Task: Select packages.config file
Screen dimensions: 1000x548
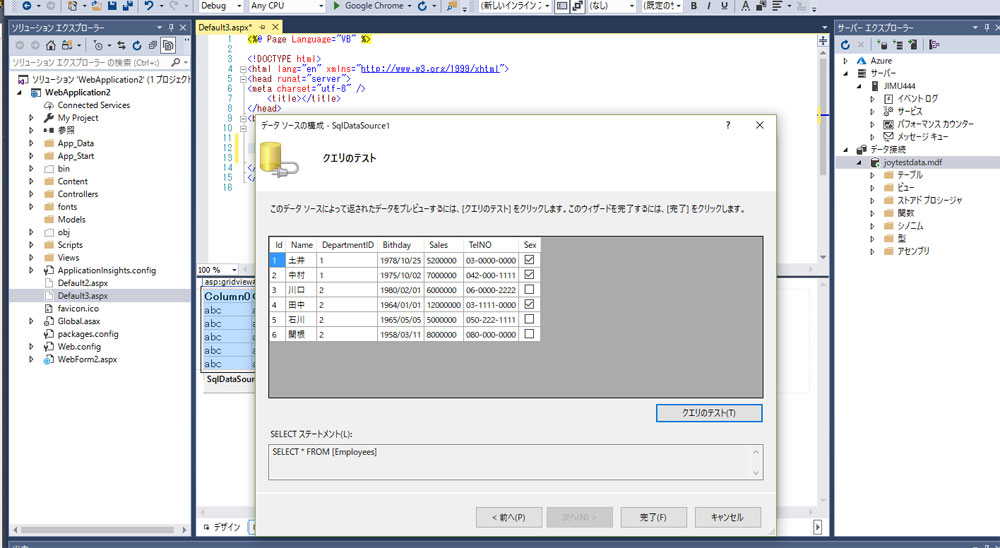Action: pyautogui.click(x=88, y=334)
